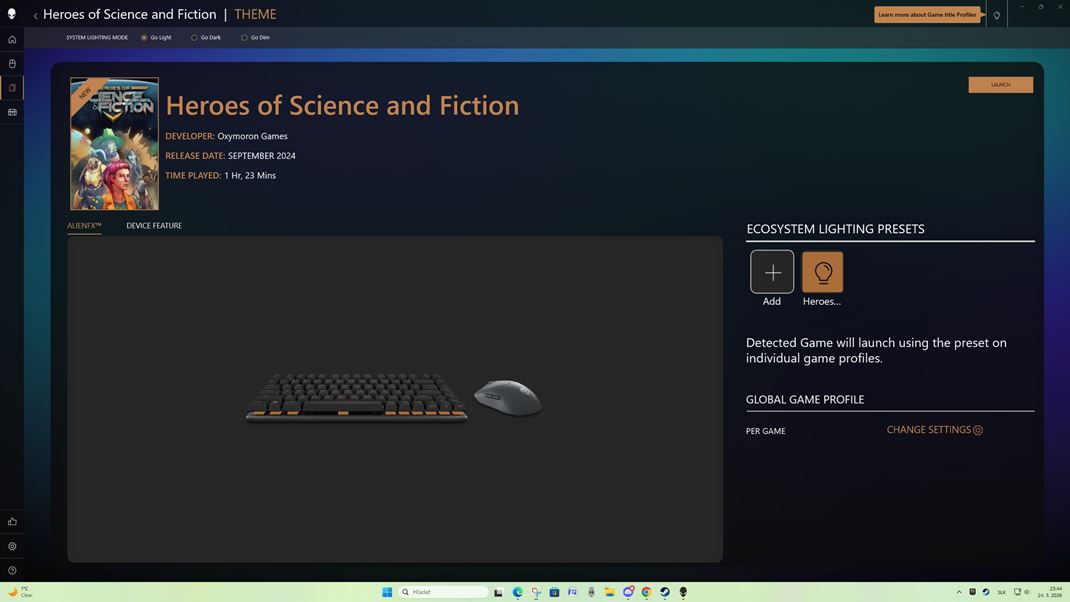
Task: Open the help question mark icon
Action: (12, 570)
